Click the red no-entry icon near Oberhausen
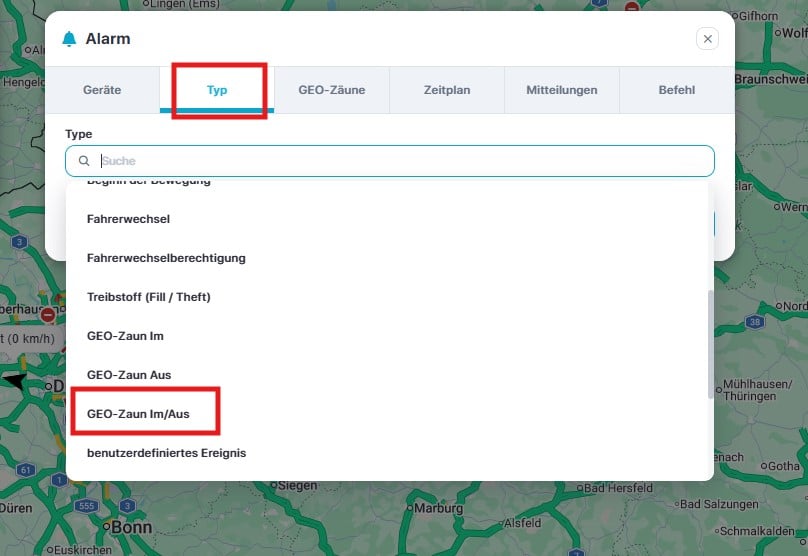 click(47, 316)
